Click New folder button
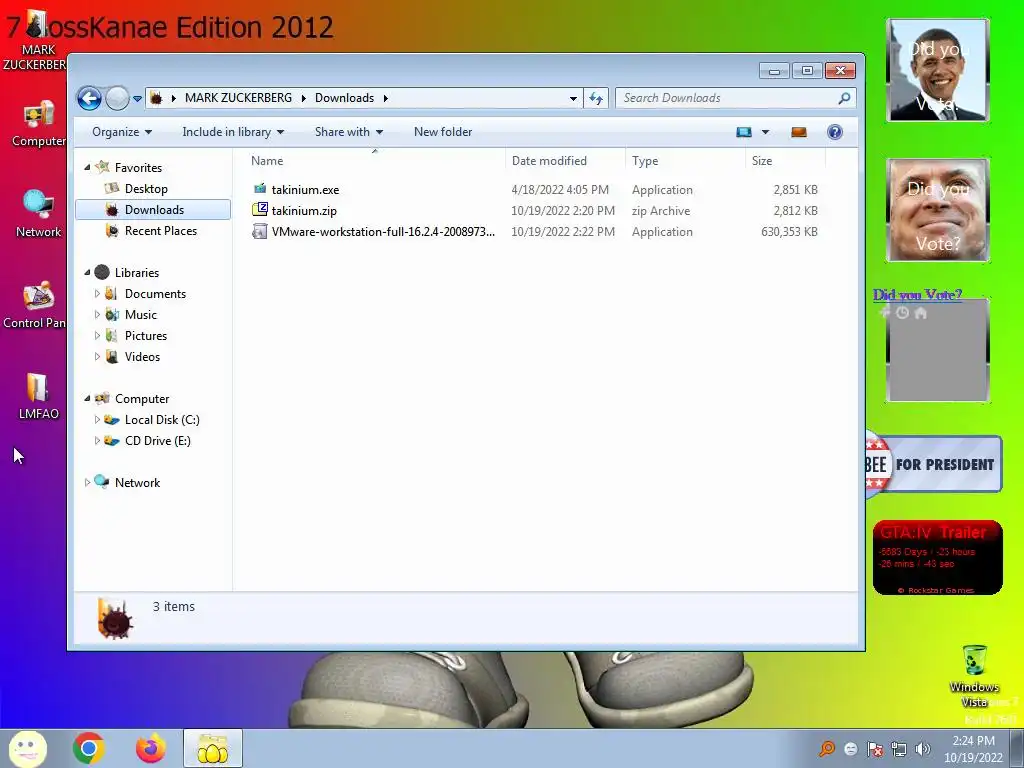1024x768 pixels. pos(443,132)
